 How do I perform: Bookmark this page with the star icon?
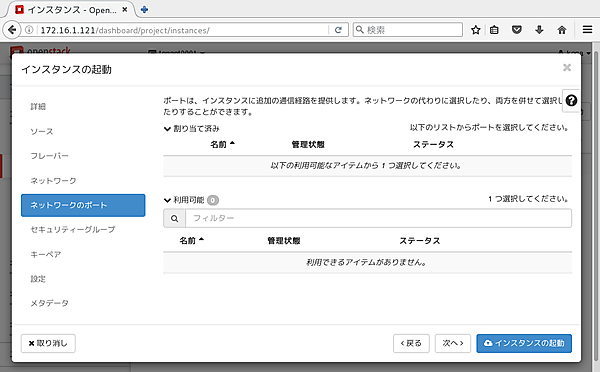coord(476,30)
